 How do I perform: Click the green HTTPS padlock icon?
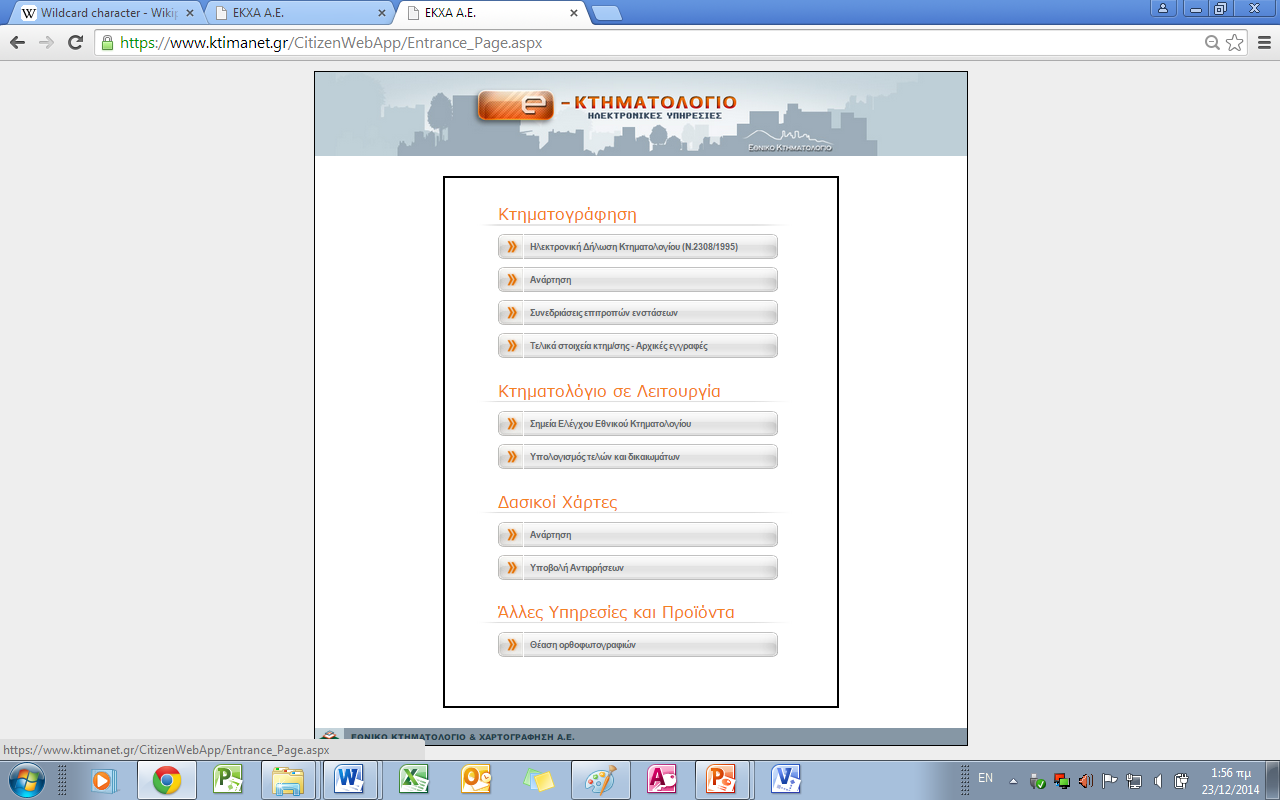tap(107, 43)
